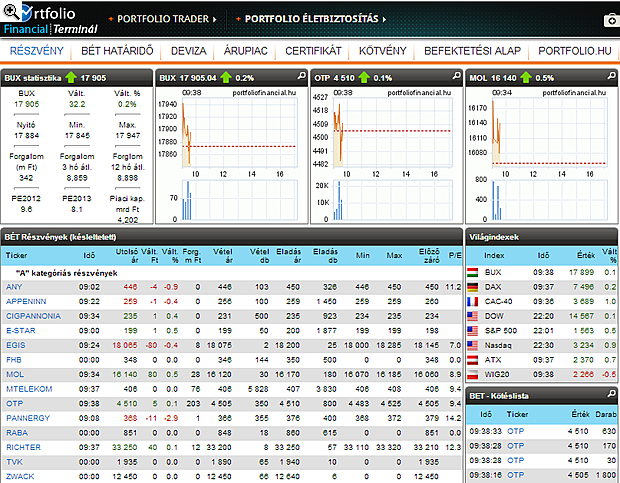
Task: Click the Érték column header in Világindexek
Action: [586, 256]
